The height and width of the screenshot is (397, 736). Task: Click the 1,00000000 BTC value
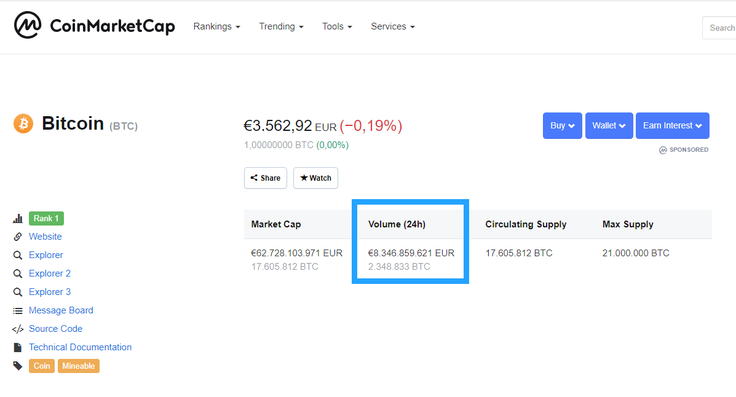(279, 145)
